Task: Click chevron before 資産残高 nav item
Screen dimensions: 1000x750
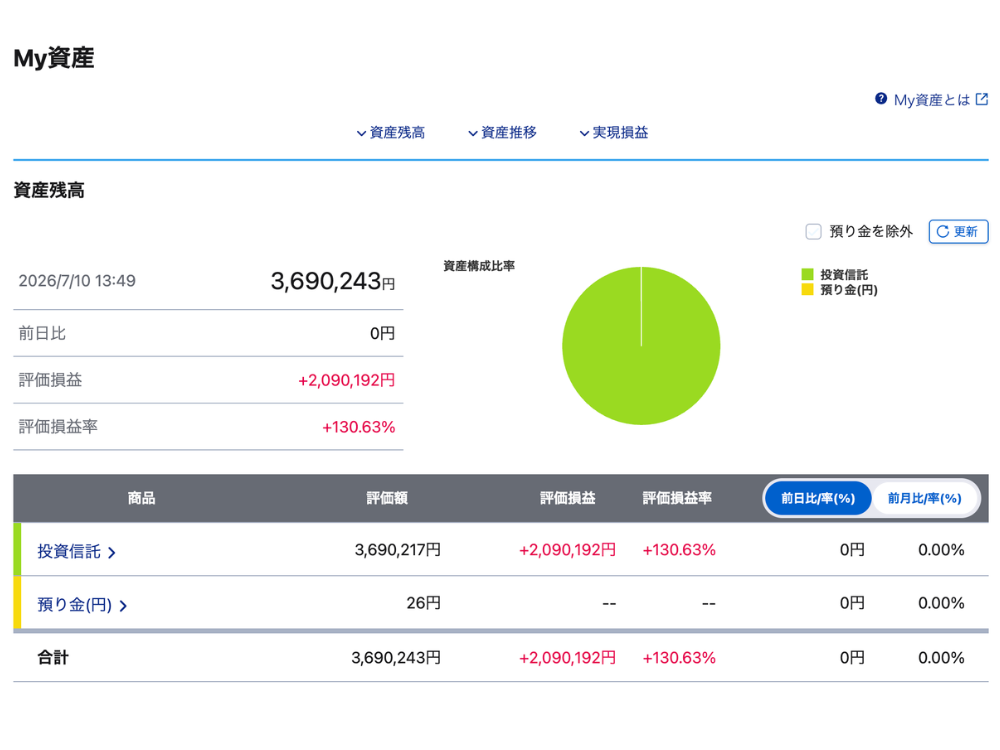Action: (x=361, y=133)
